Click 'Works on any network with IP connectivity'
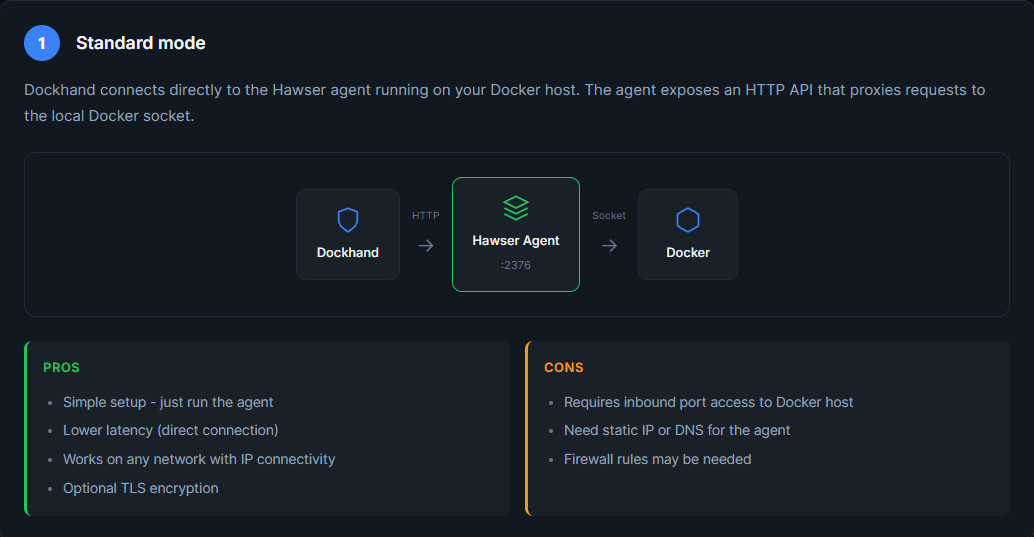Image resolution: width=1034 pixels, height=537 pixels. [x=199, y=459]
